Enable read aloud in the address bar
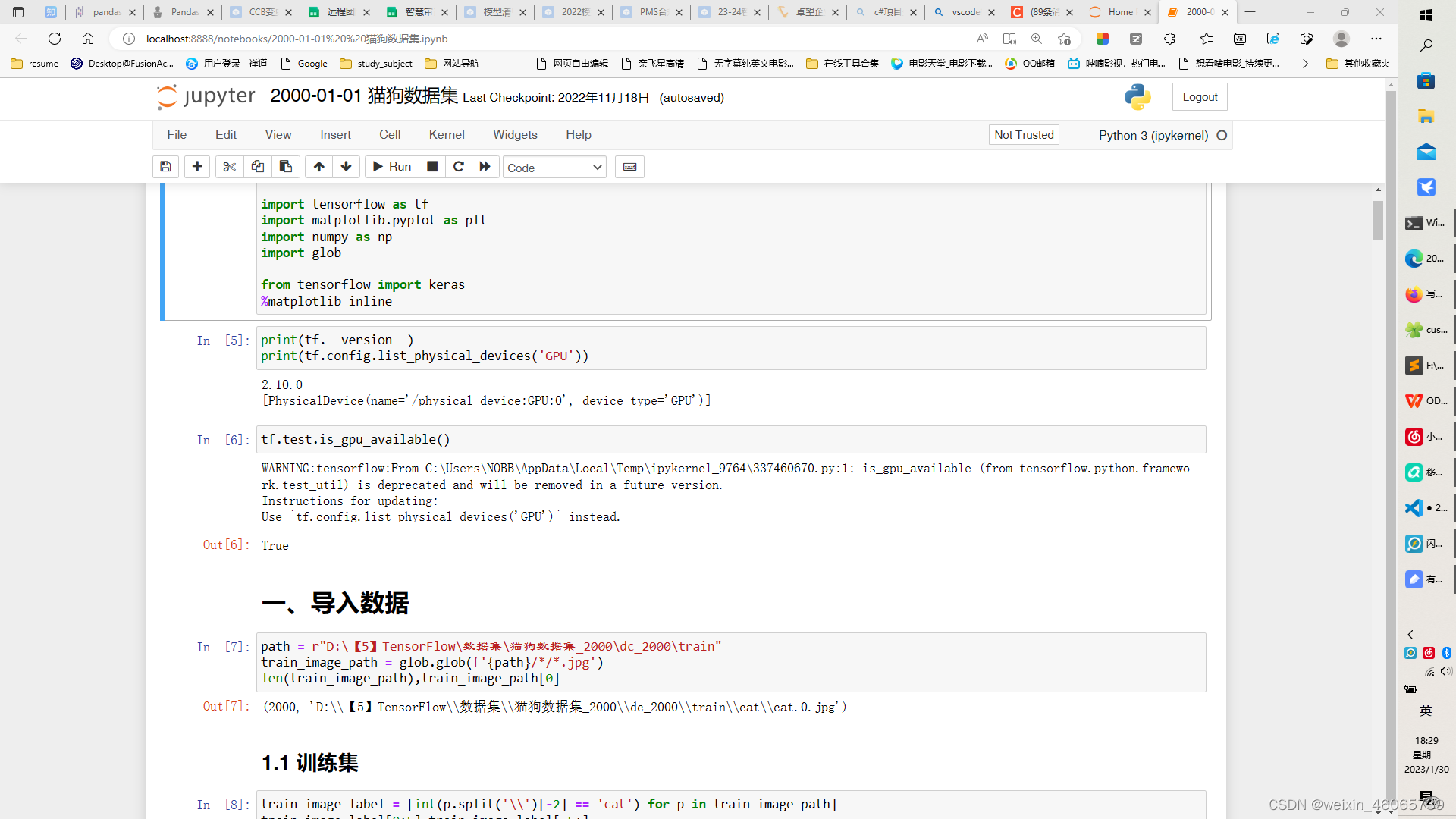The height and width of the screenshot is (819, 1456). coord(982,39)
